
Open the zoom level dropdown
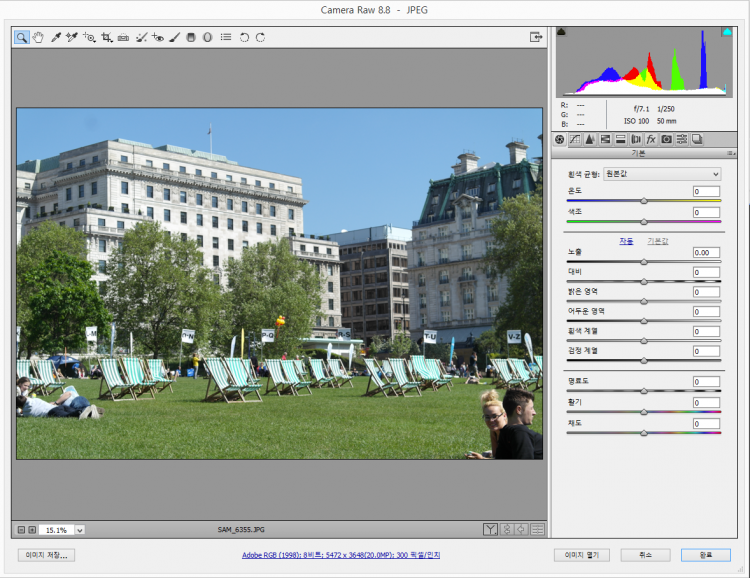pyautogui.click(x=80, y=530)
